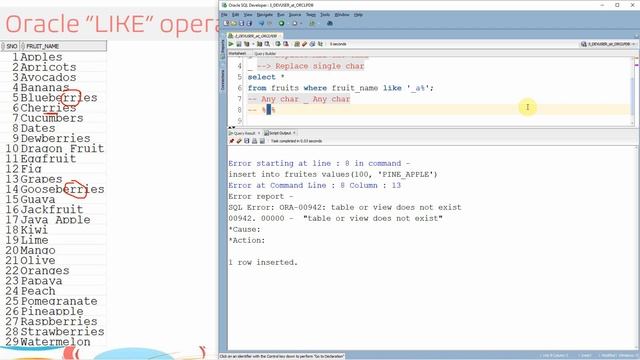The image size is (640, 360).
Task: Click the Clear eraser icon in worksheet toolbar
Action: (304, 44)
